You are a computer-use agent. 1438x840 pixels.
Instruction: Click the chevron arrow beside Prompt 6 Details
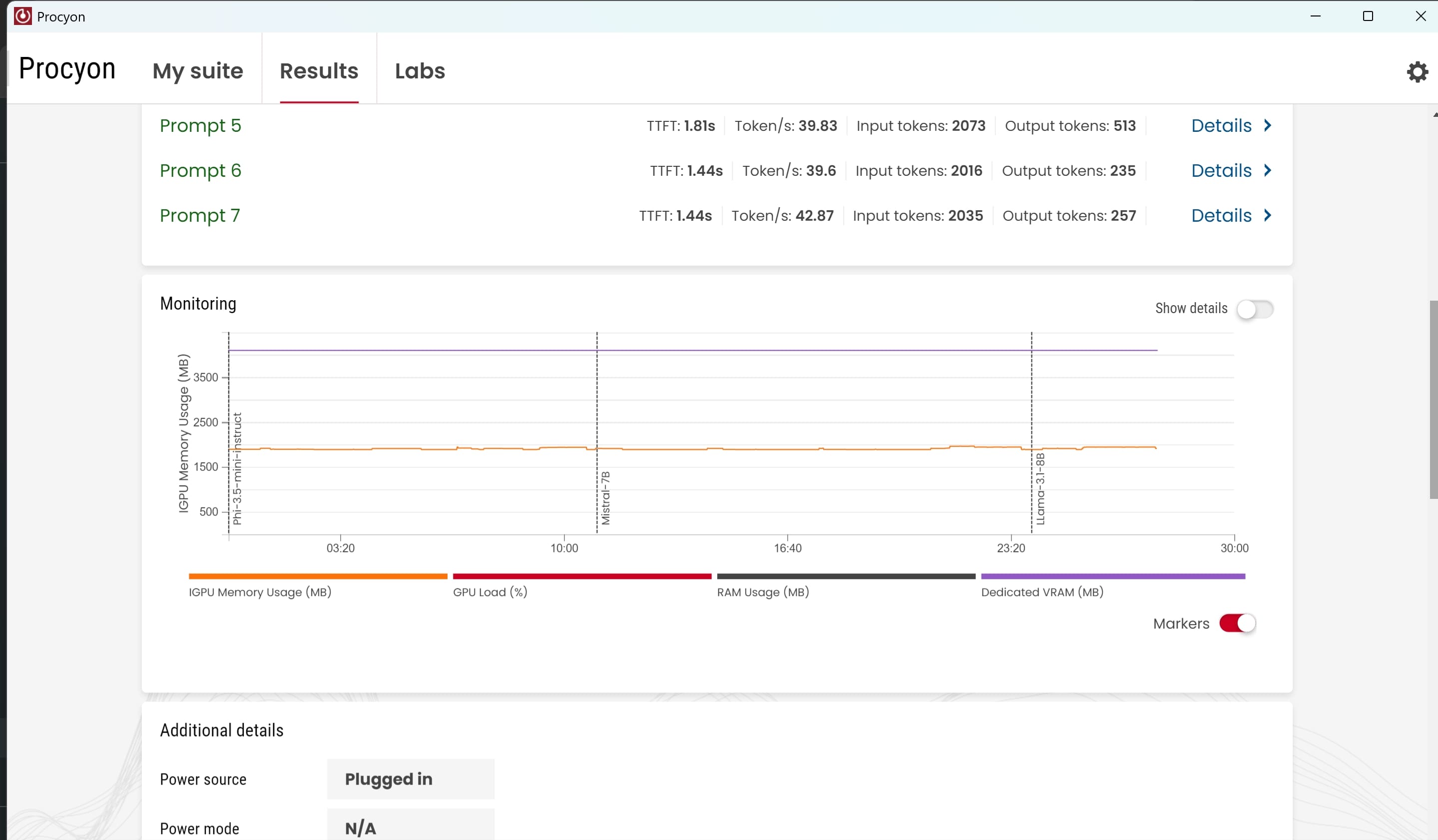tap(1267, 171)
